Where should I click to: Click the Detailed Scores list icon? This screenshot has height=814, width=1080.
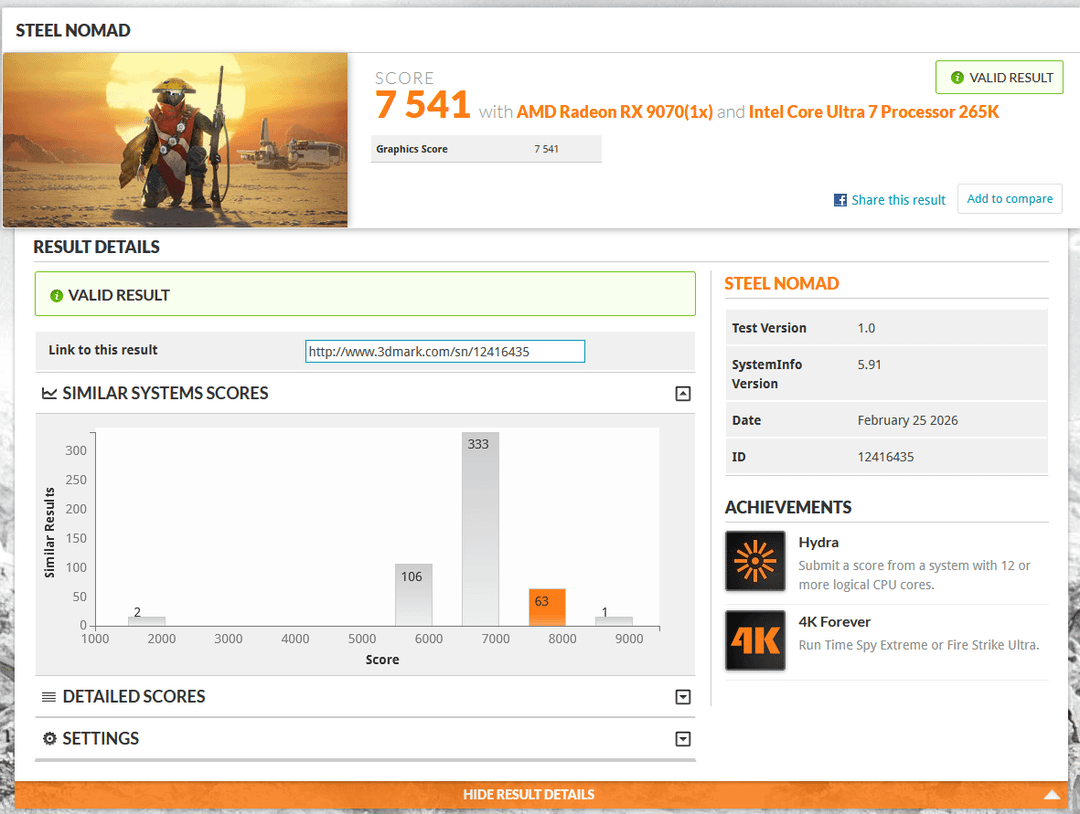pyautogui.click(x=49, y=697)
